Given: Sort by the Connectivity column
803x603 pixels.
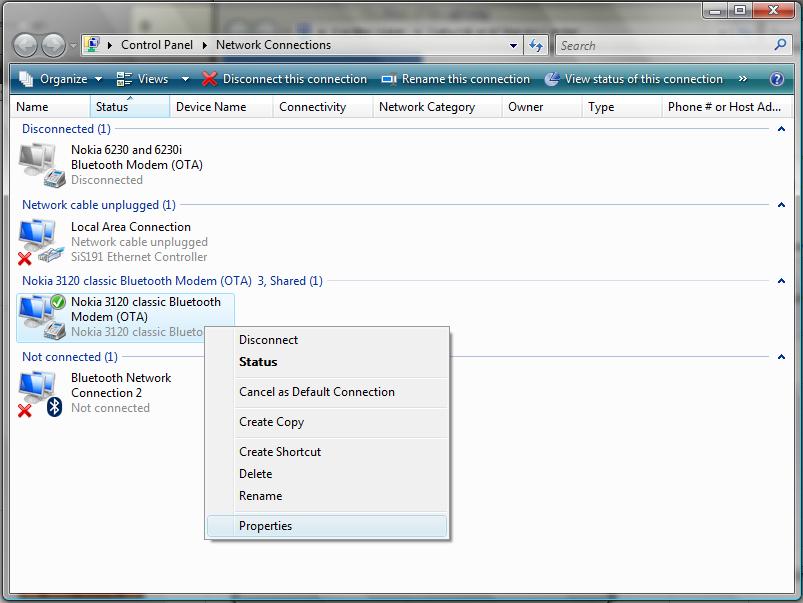Looking at the screenshot, I should [x=323, y=107].
